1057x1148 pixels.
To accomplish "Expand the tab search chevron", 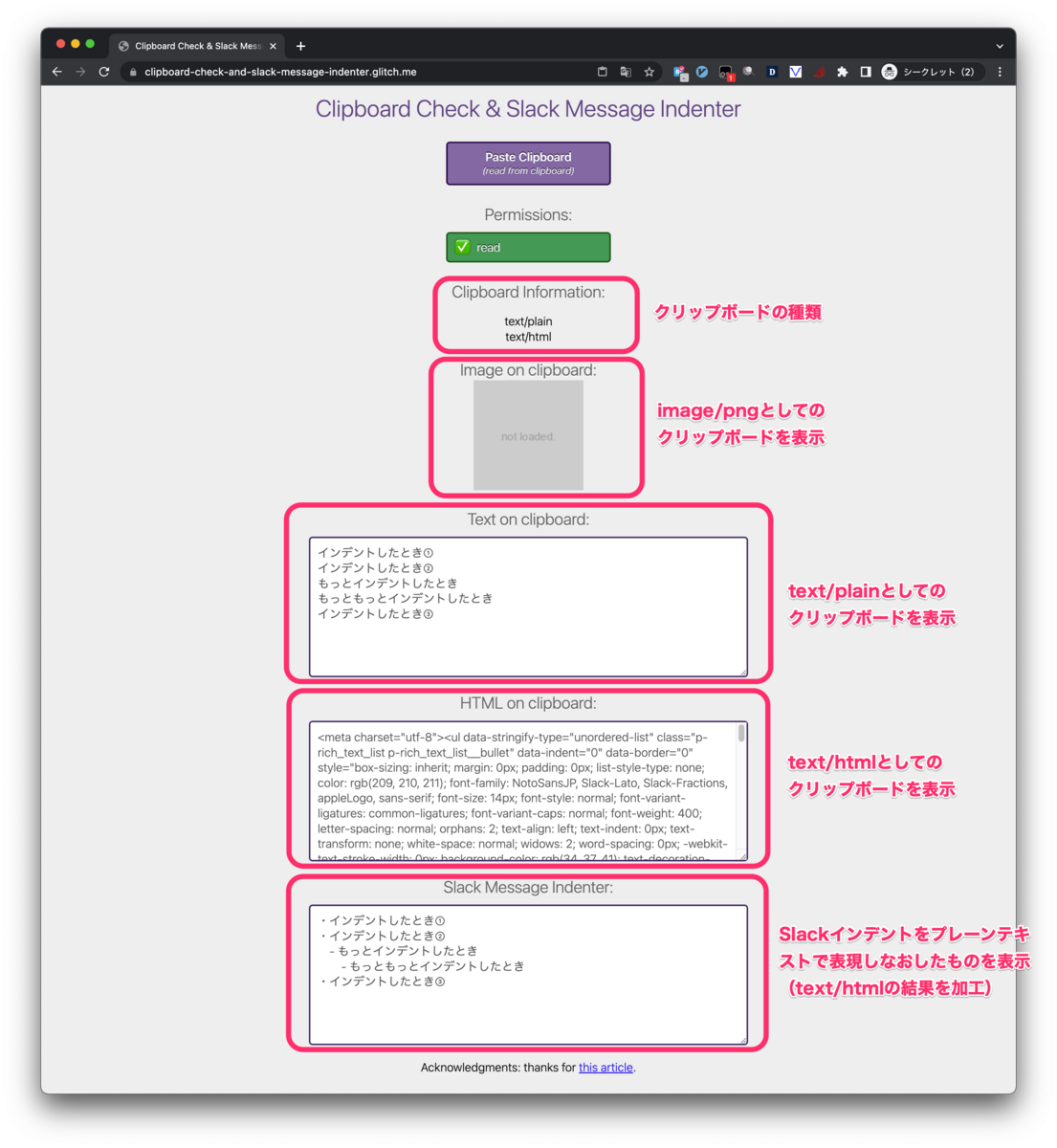I will tap(1000, 46).
